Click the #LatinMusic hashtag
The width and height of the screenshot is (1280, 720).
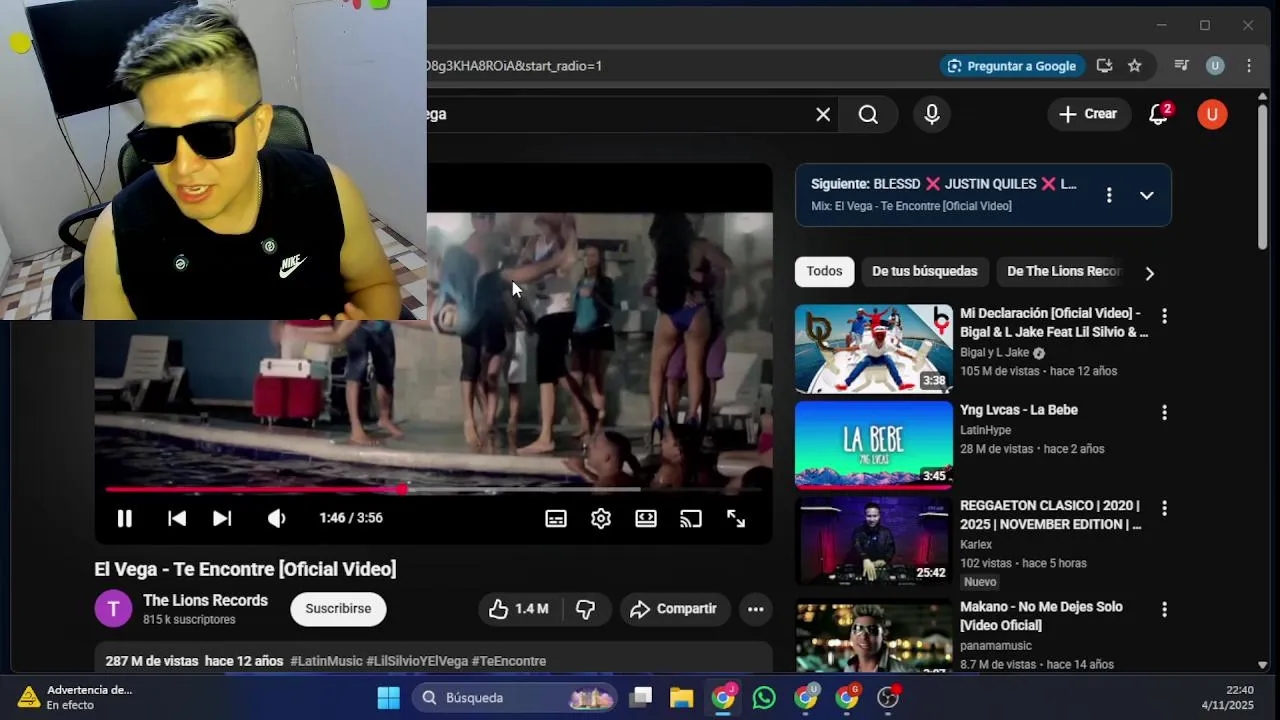coord(326,661)
